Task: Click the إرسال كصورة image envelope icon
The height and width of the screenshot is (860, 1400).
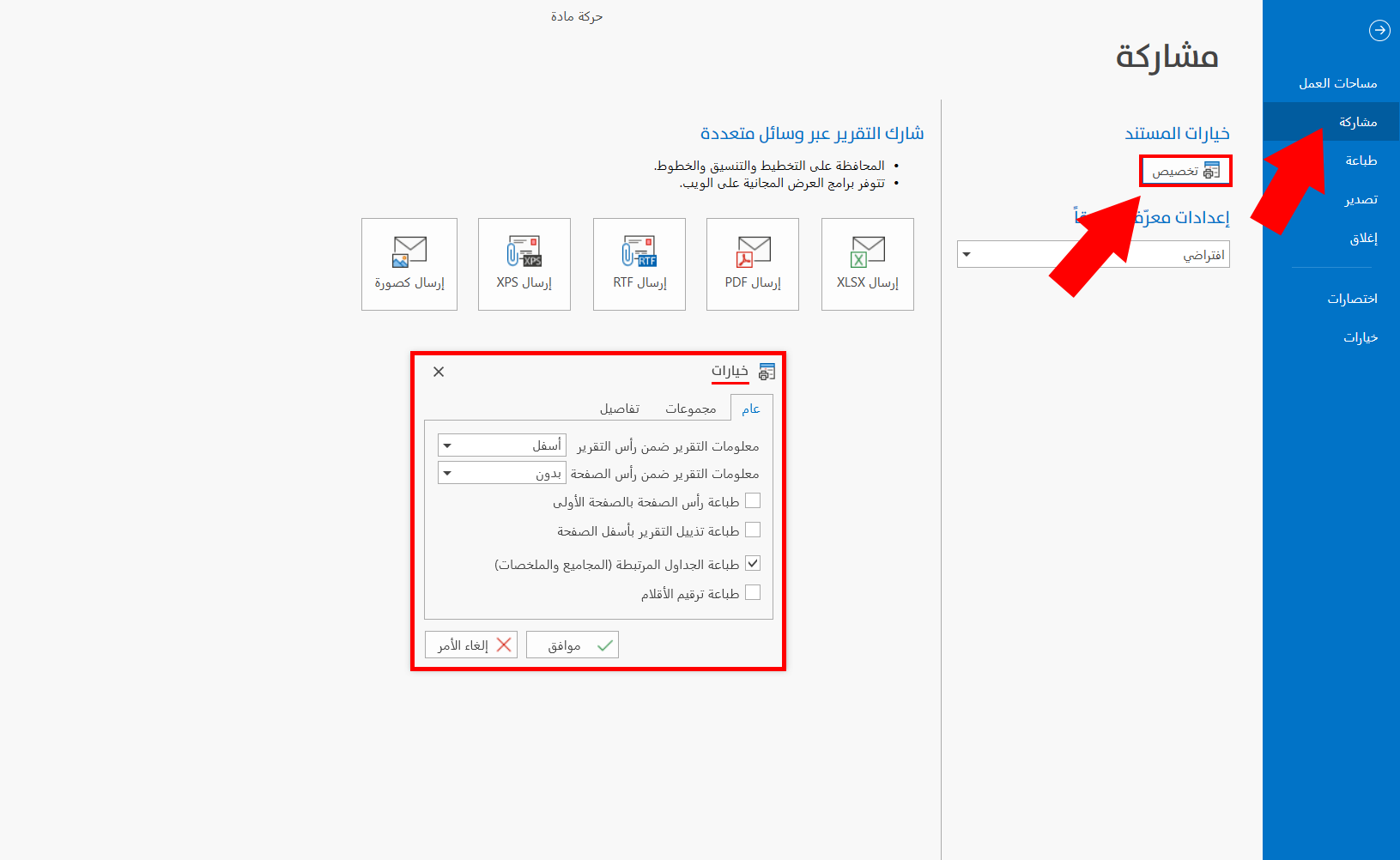Action: tap(409, 252)
